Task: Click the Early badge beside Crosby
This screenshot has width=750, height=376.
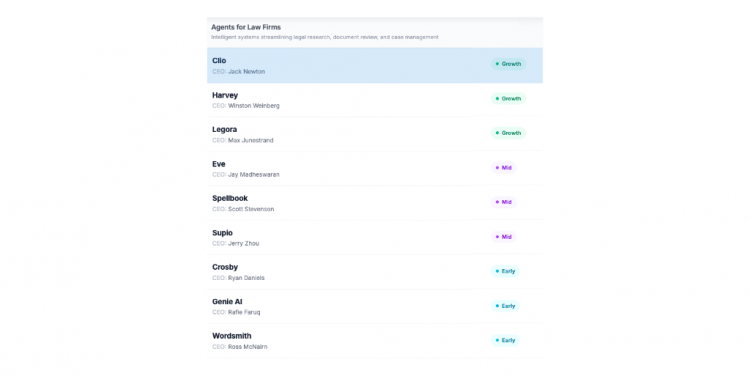Action: [505, 271]
